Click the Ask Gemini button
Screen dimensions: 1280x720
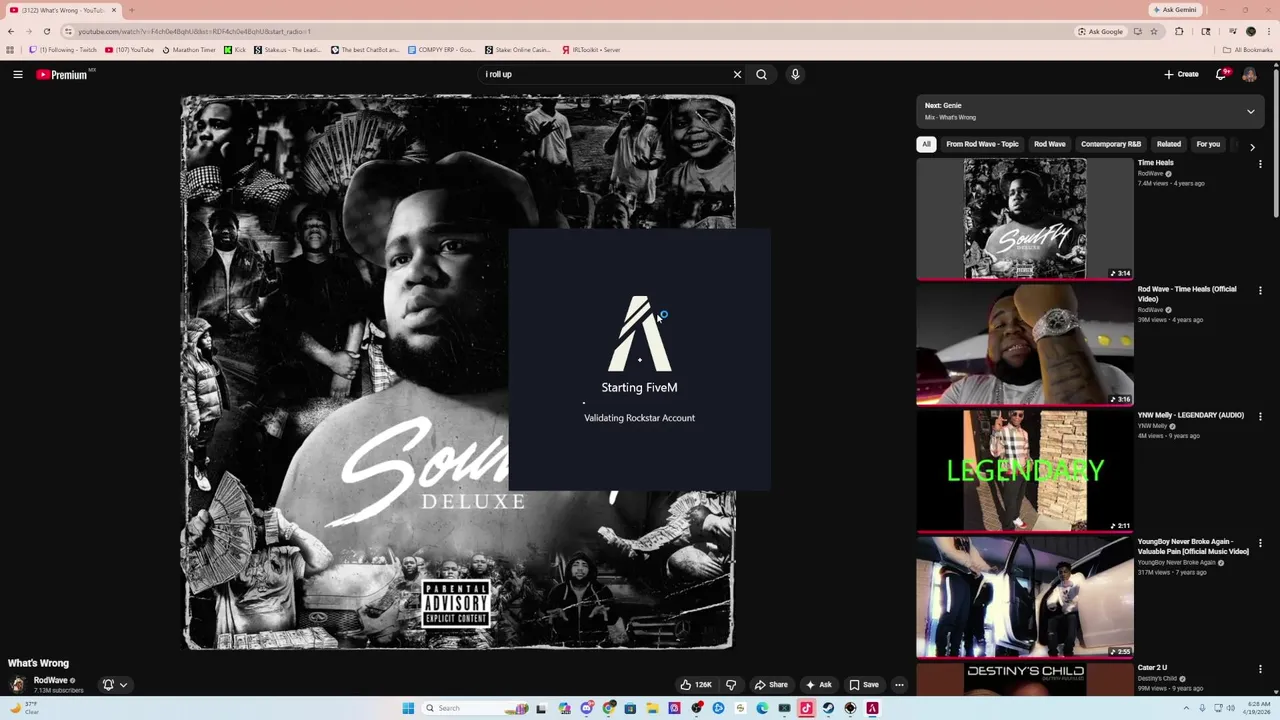pyautogui.click(x=1174, y=10)
